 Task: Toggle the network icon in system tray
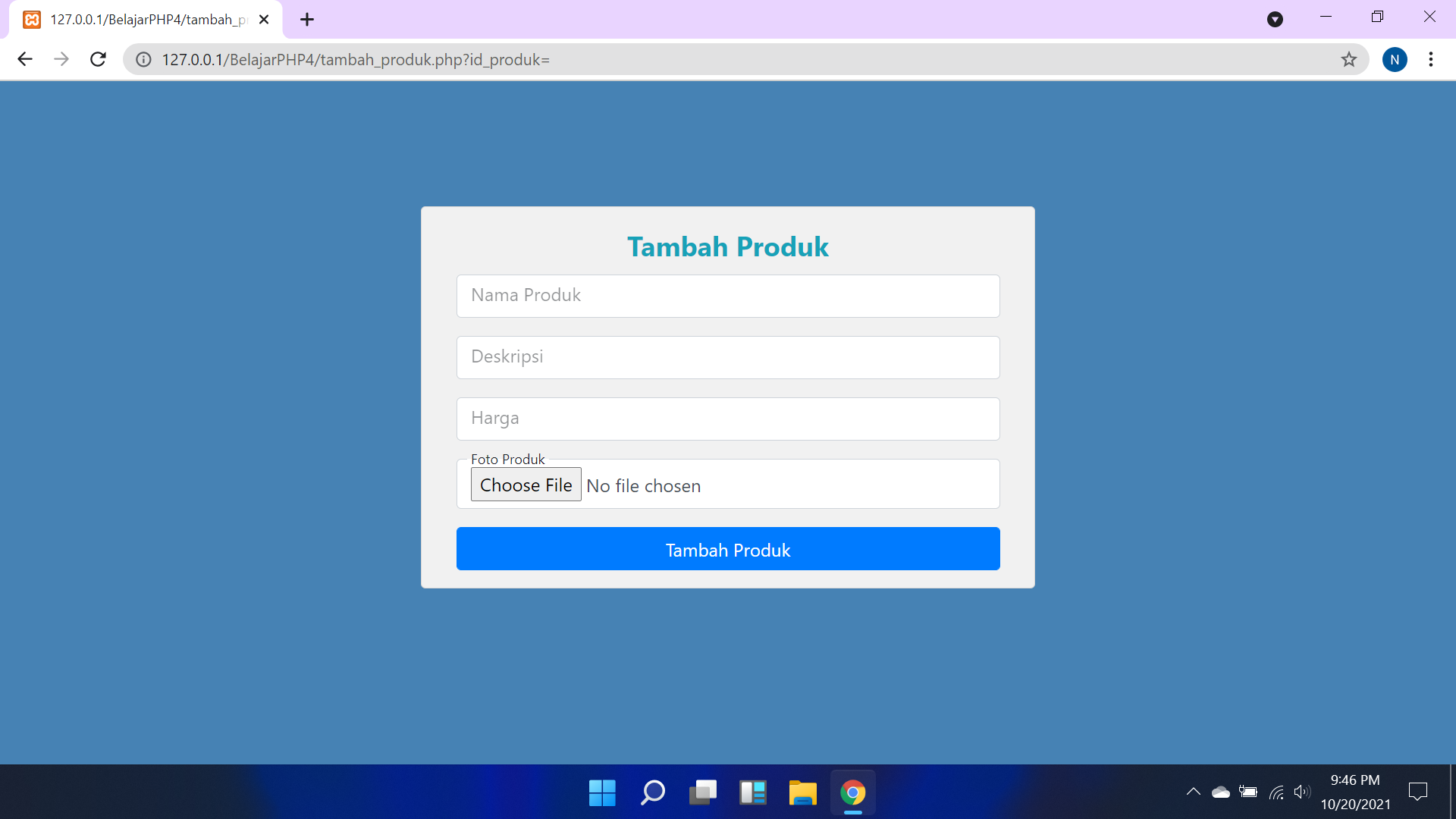1276,791
